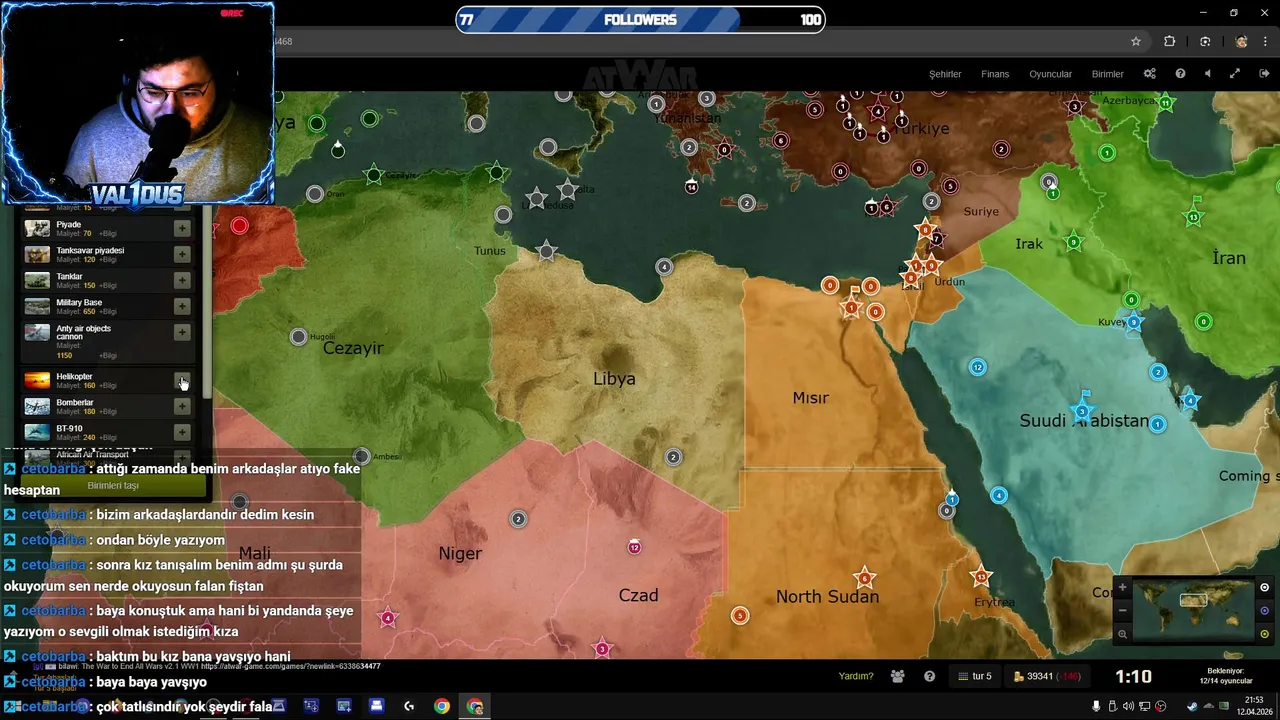Add a Military Base with its plus button
Image resolution: width=1280 pixels, height=720 pixels.
[x=182, y=306]
